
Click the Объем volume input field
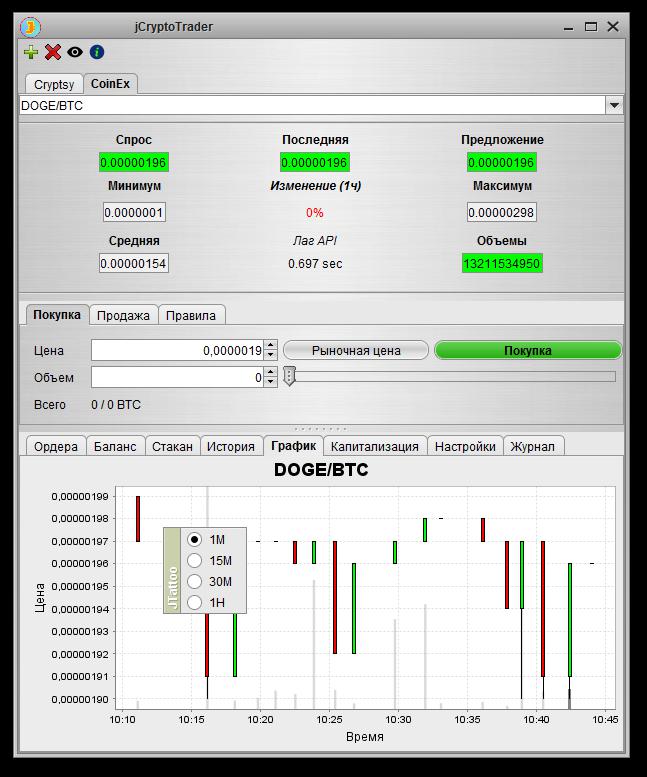coord(177,378)
